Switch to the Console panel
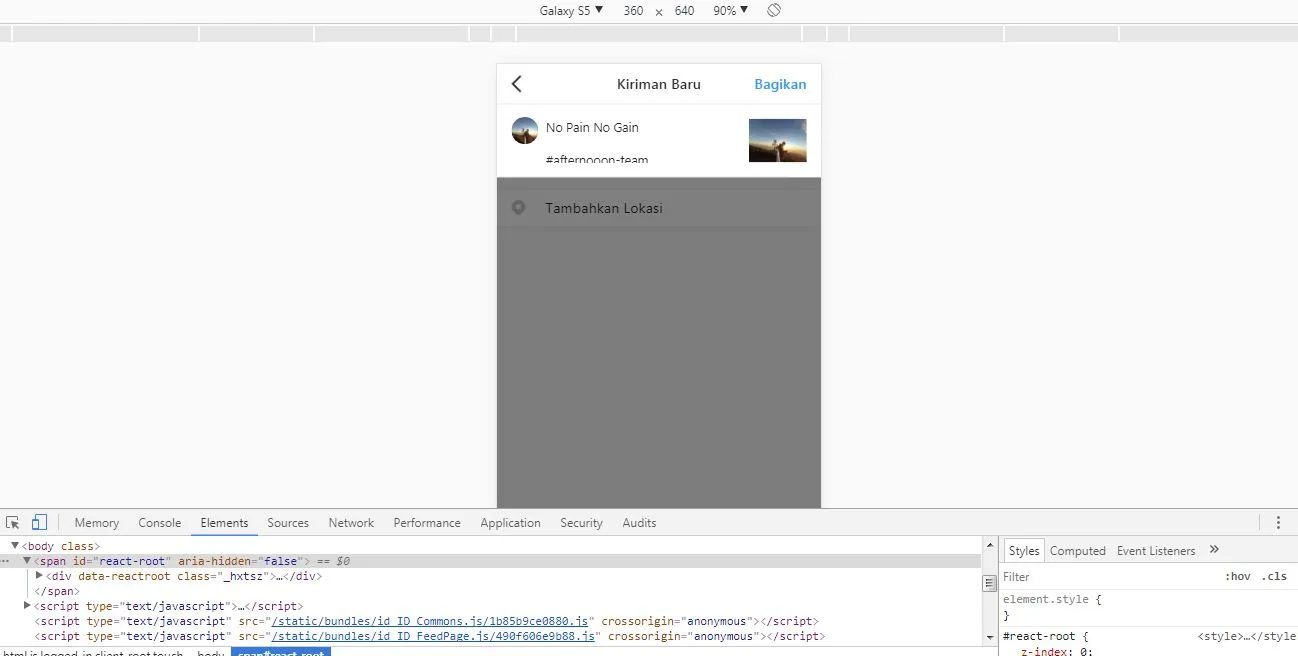This screenshot has width=1298, height=656. (159, 522)
